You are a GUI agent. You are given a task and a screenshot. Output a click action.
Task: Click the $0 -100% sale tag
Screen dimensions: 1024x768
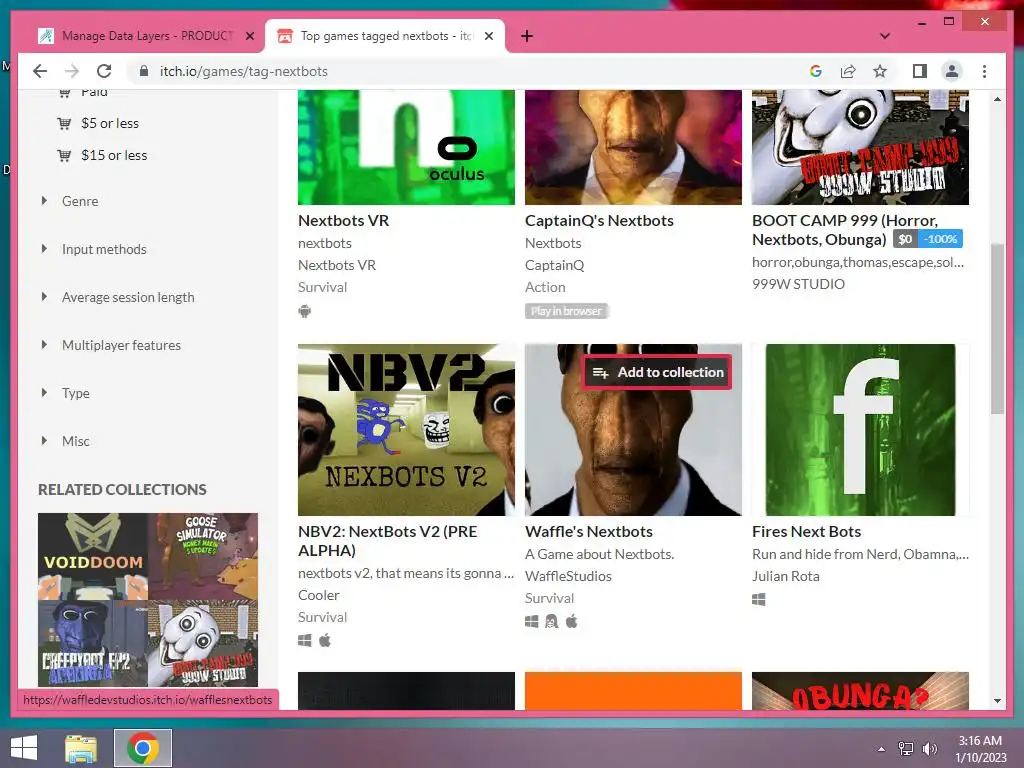click(927, 239)
